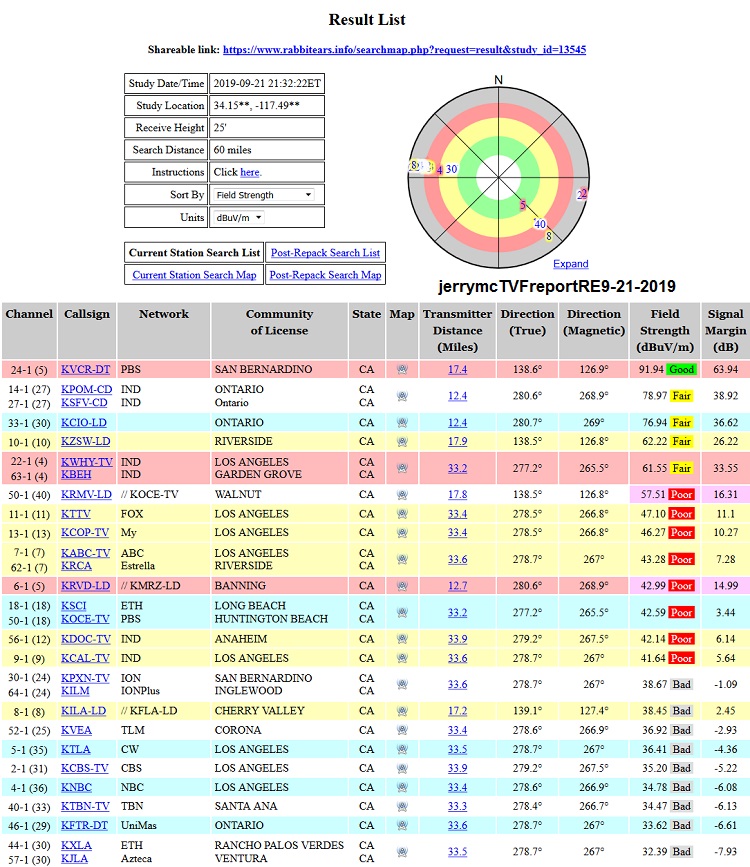This screenshot has height=867, width=750.
Task: Open Post-Repack Search Map
Action: 325,275
